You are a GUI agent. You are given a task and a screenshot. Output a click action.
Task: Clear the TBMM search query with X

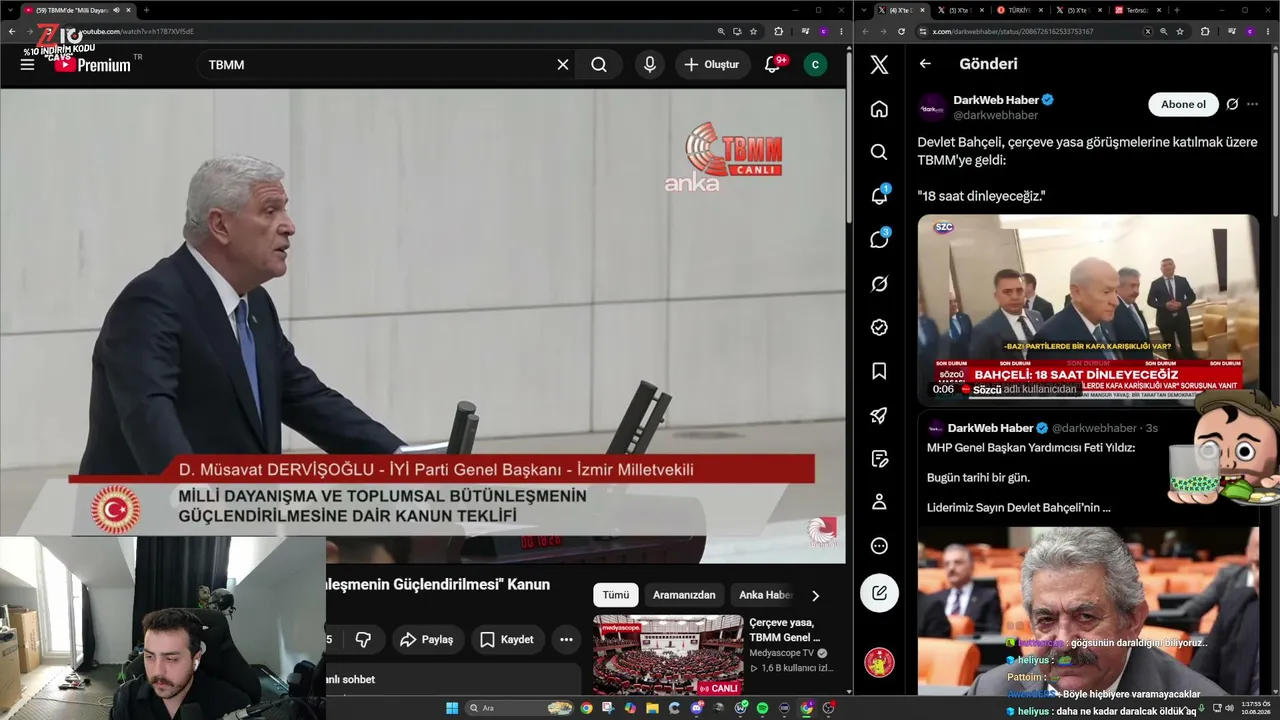click(563, 64)
